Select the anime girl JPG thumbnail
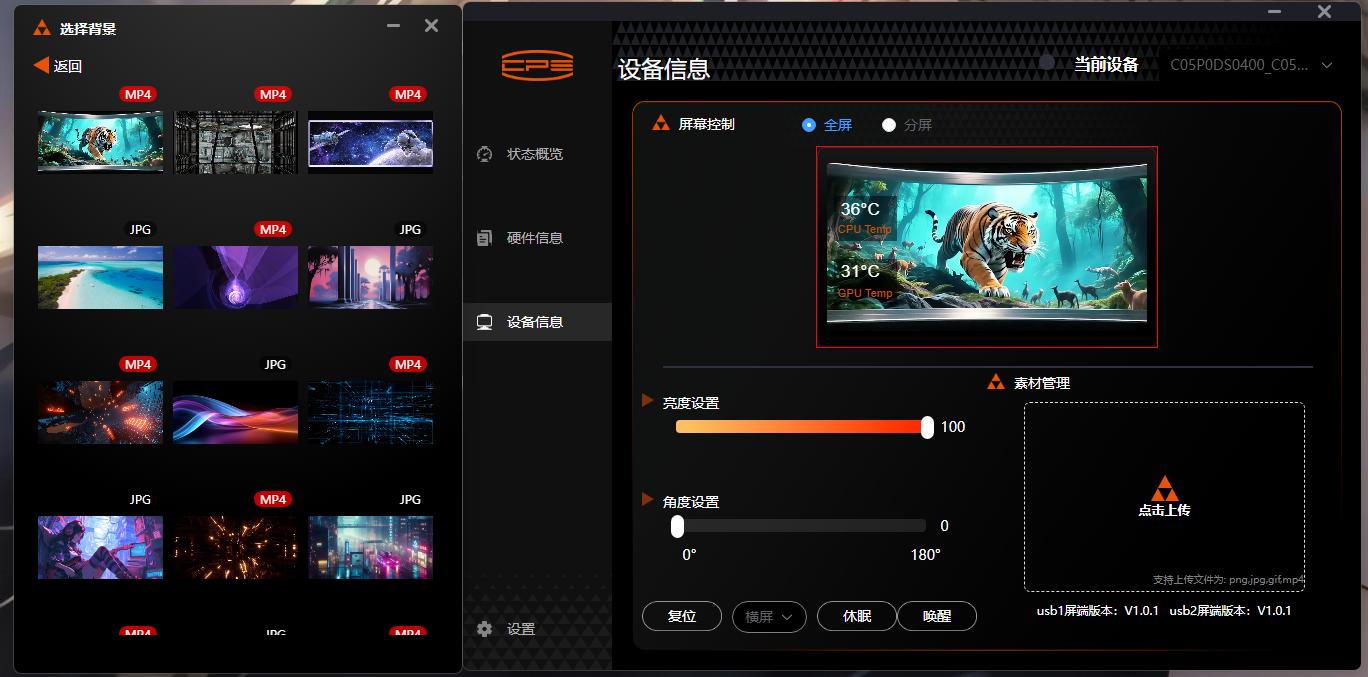1368x677 pixels. tap(100, 547)
